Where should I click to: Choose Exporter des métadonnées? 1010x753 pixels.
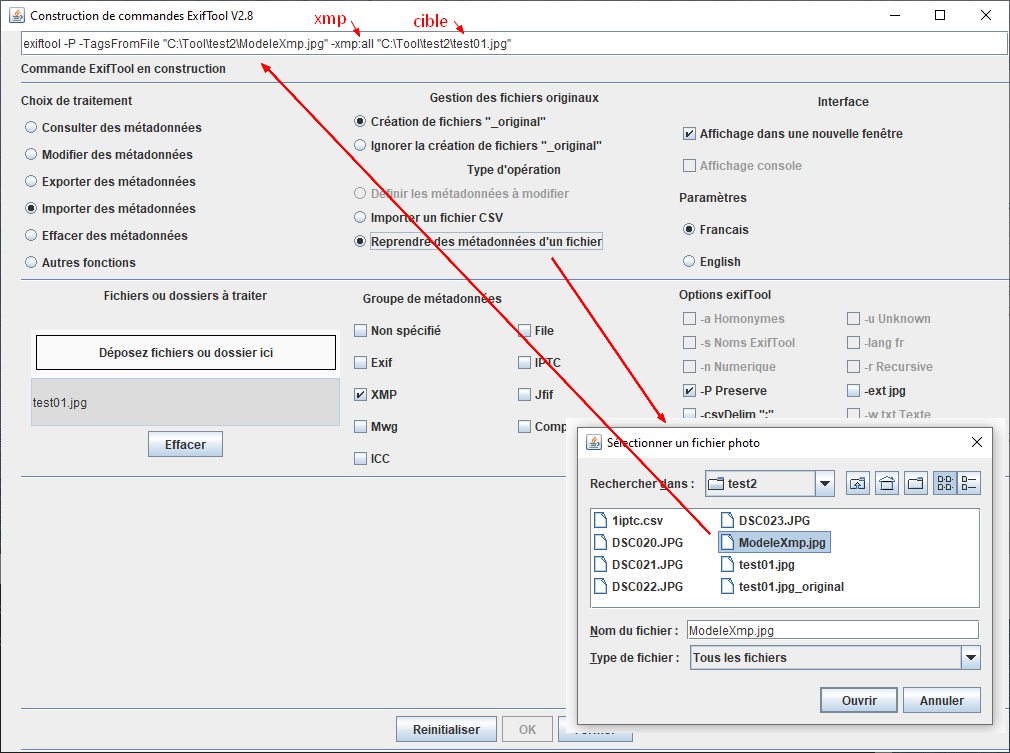[31, 182]
